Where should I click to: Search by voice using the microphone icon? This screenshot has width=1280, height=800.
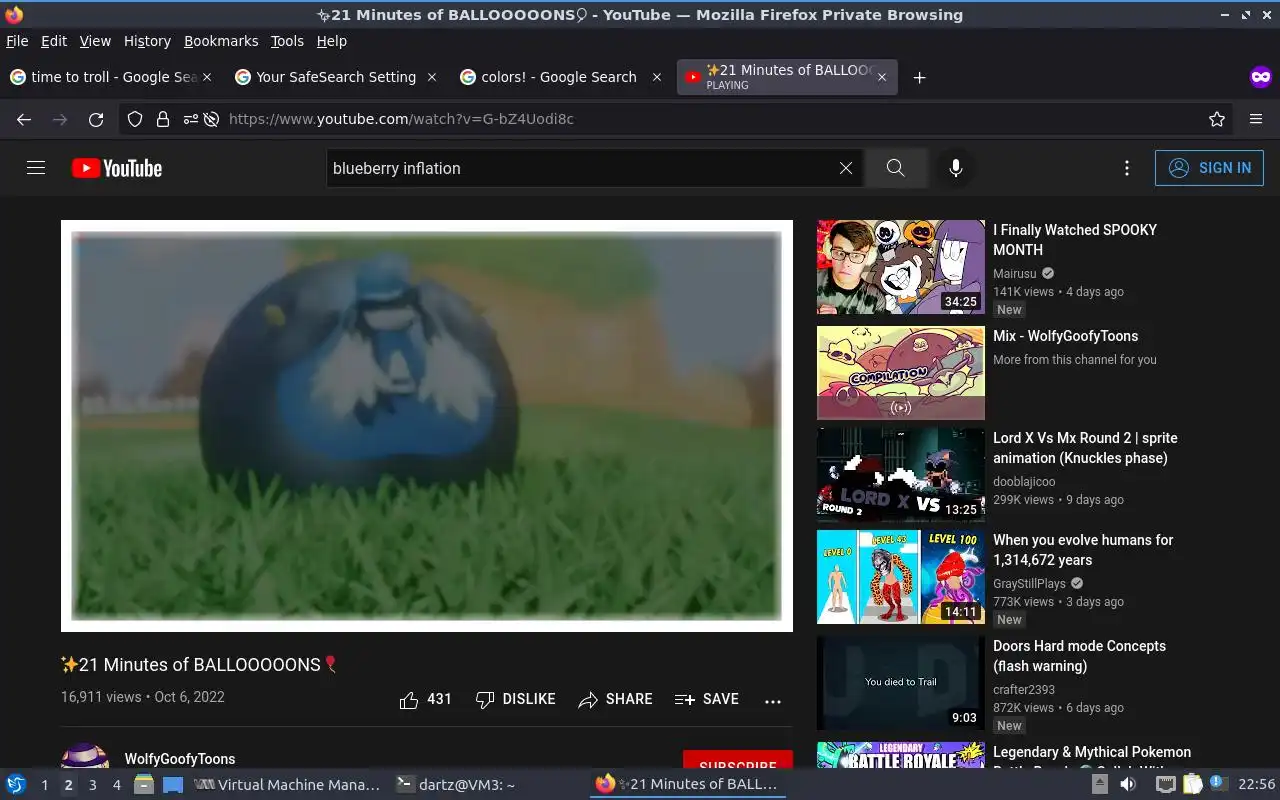click(956, 168)
